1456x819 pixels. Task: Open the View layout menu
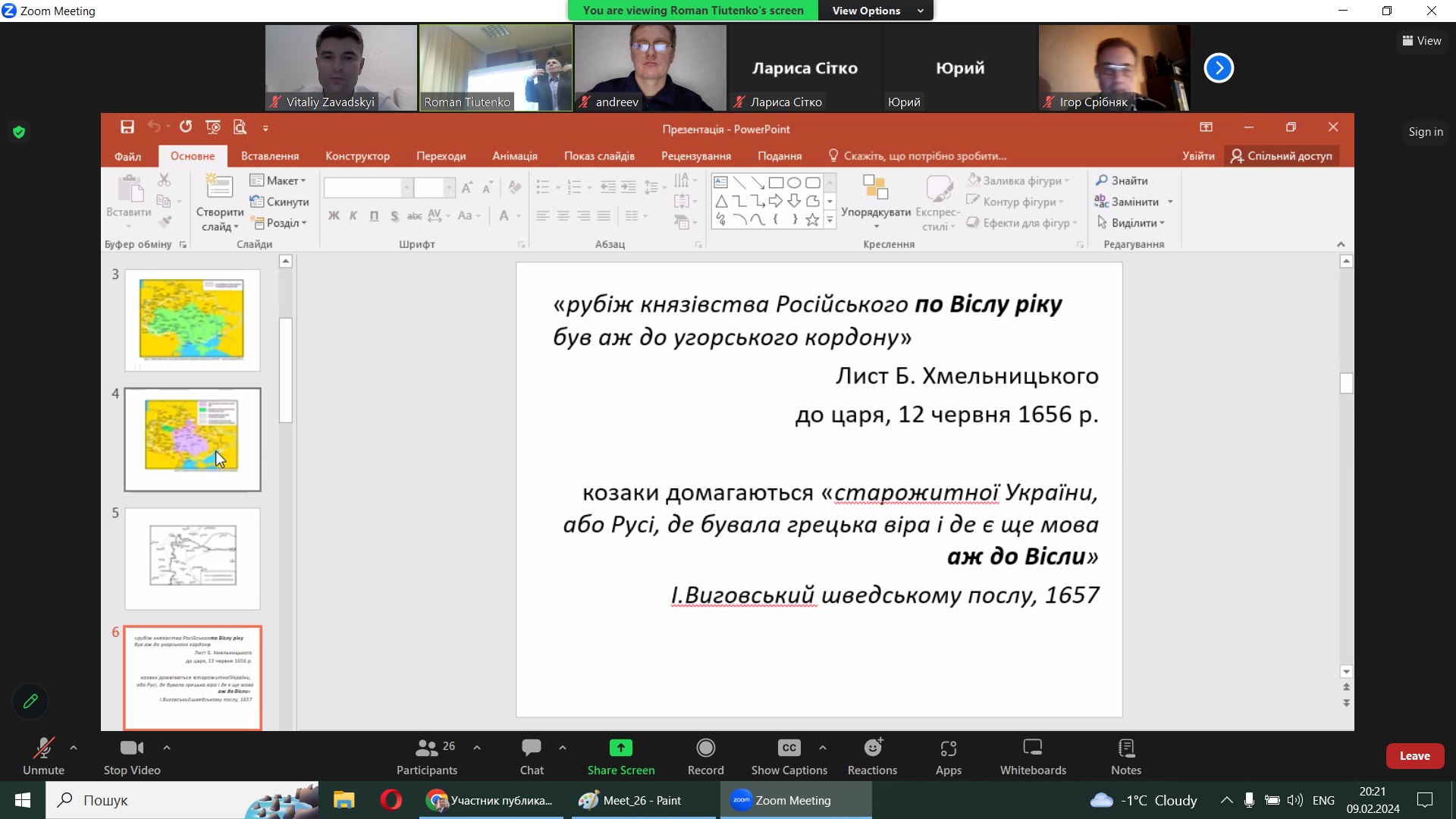click(1421, 41)
